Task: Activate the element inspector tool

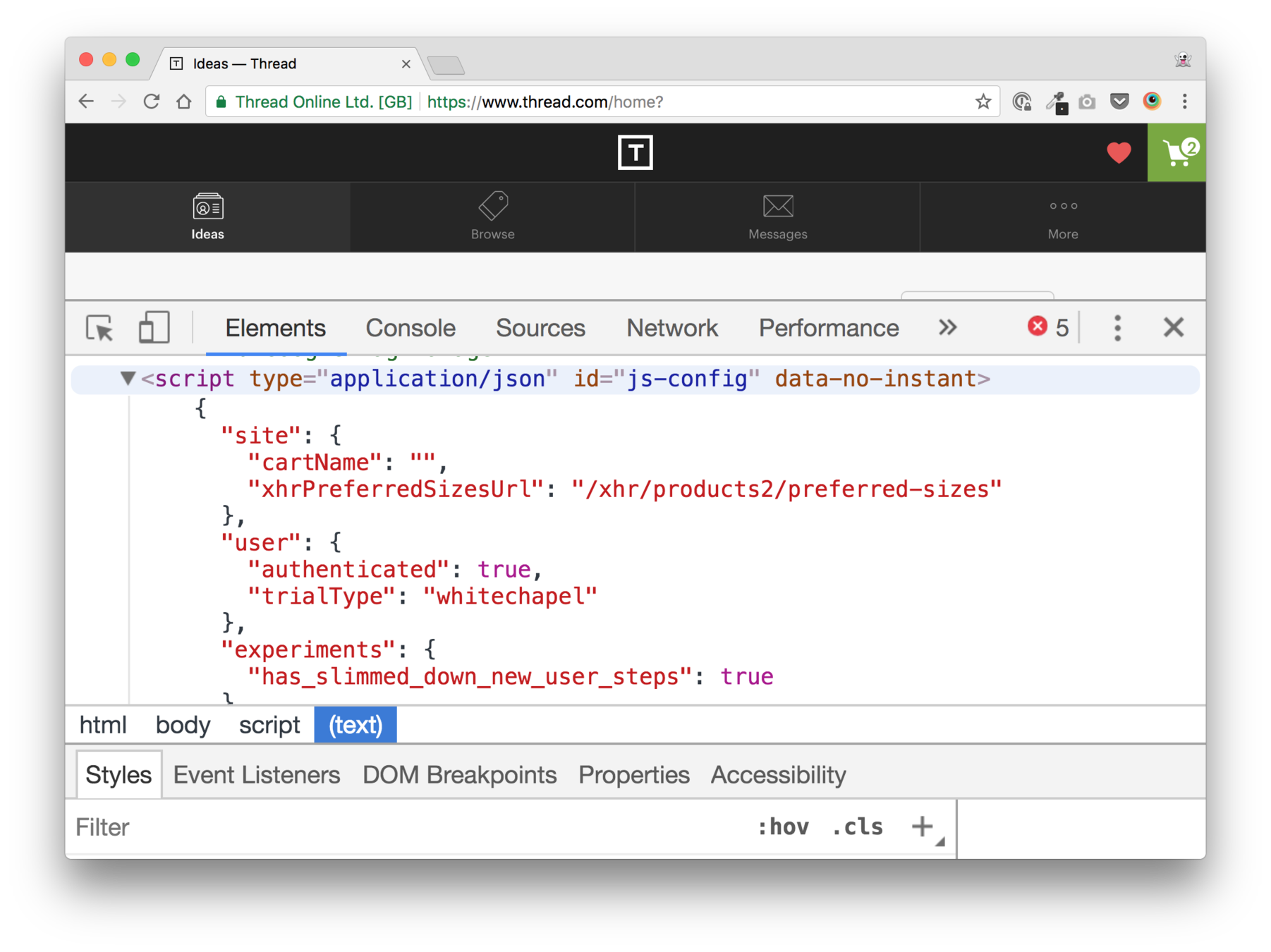Action: tap(99, 328)
